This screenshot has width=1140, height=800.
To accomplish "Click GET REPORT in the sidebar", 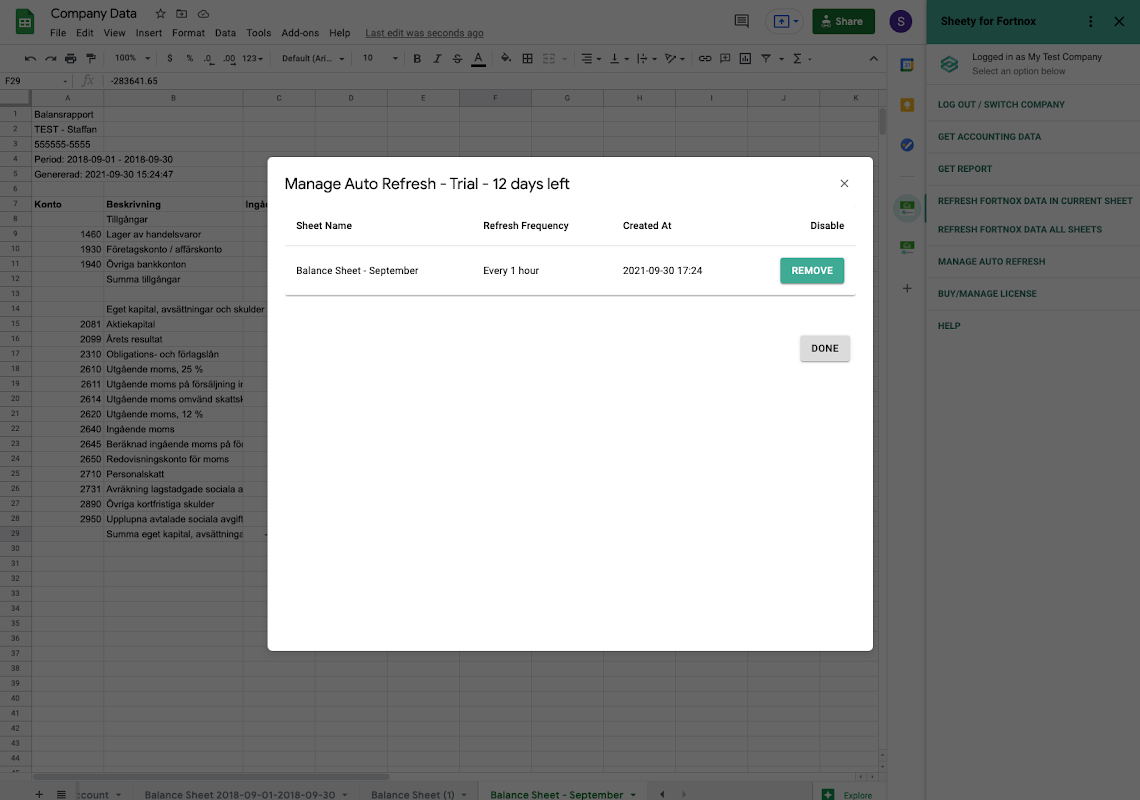I will pyautogui.click(x=965, y=169).
